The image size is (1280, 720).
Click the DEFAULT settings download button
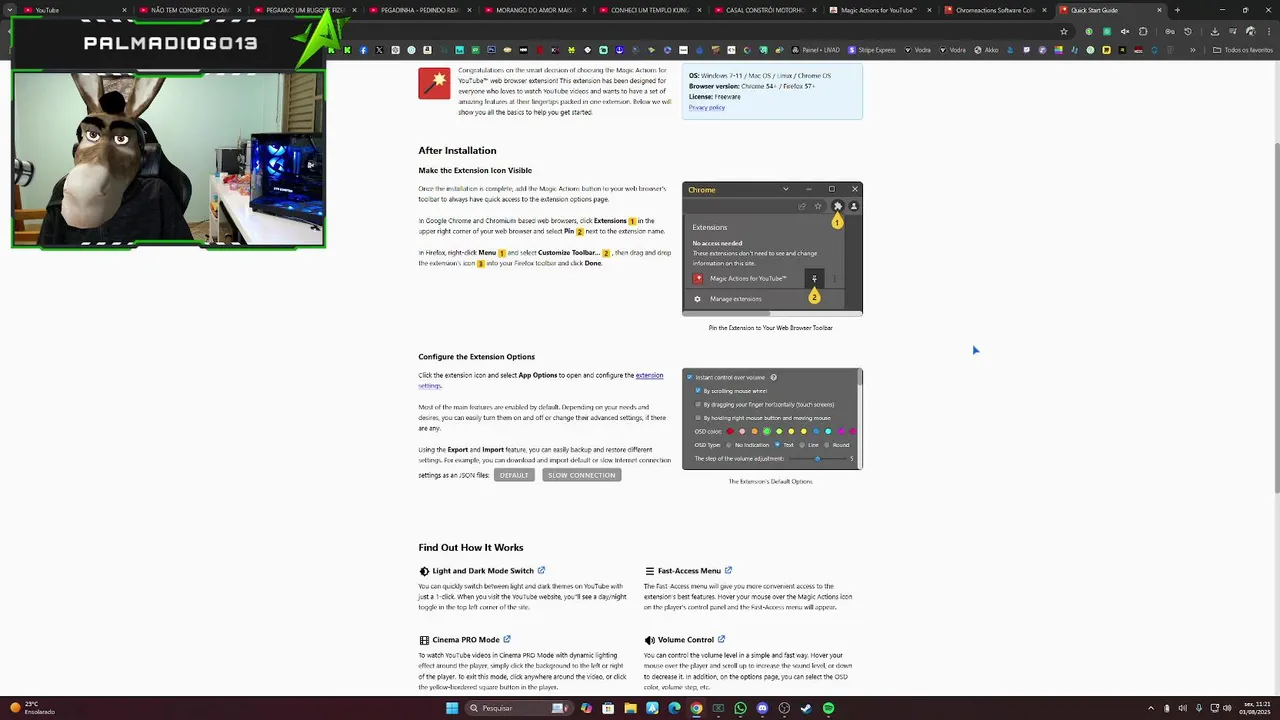coord(514,475)
